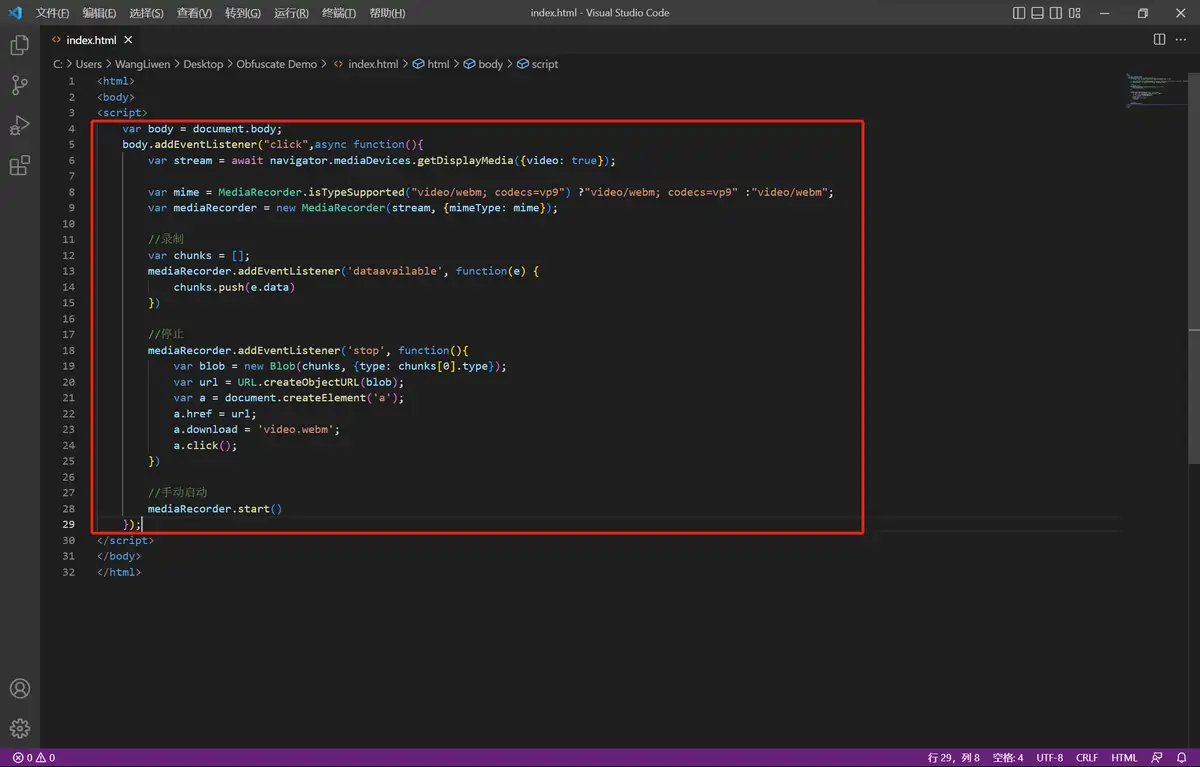Click the html symbol breadcrumb
The width and height of the screenshot is (1200, 767).
pos(431,64)
